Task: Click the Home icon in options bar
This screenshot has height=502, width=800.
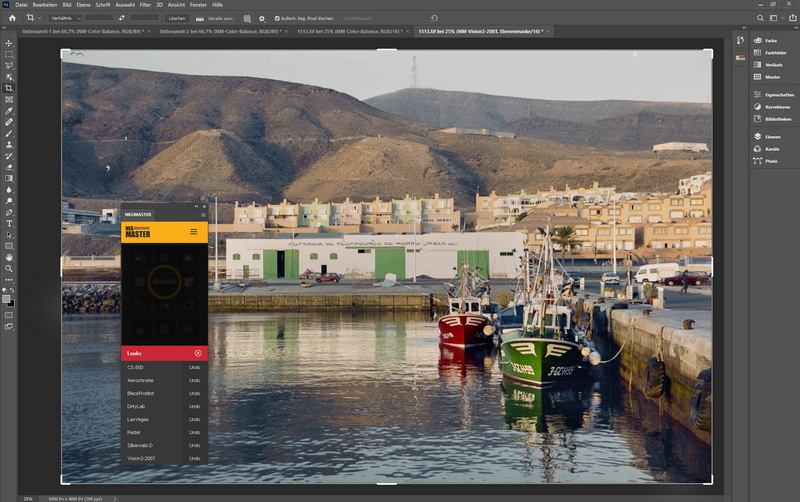Action: [x=13, y=18]
